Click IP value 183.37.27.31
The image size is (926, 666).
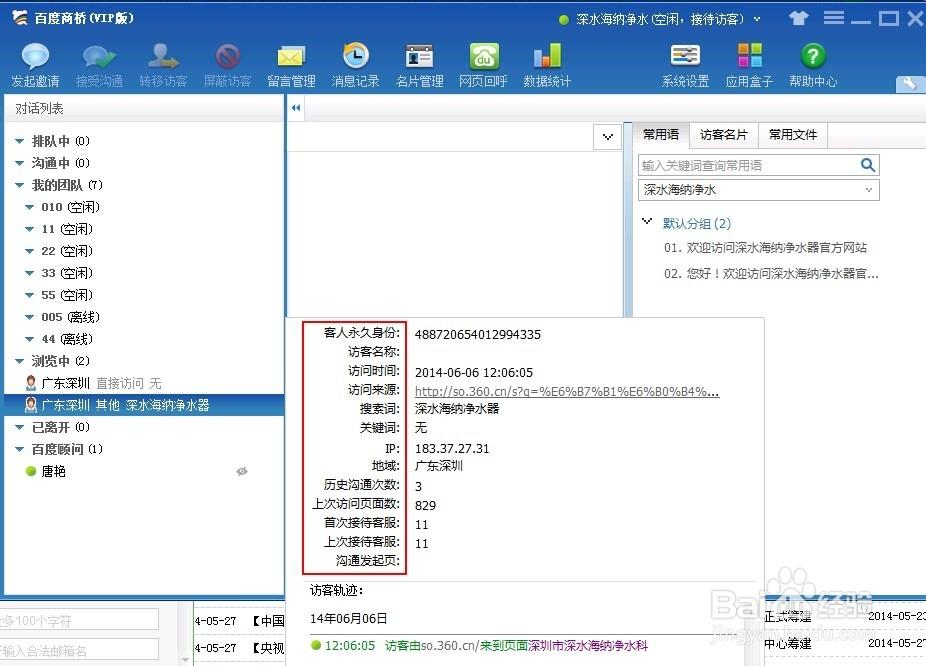coord(452,449)
